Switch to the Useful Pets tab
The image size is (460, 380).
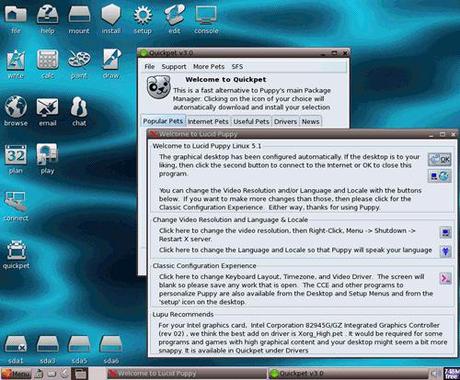point(251,122)
